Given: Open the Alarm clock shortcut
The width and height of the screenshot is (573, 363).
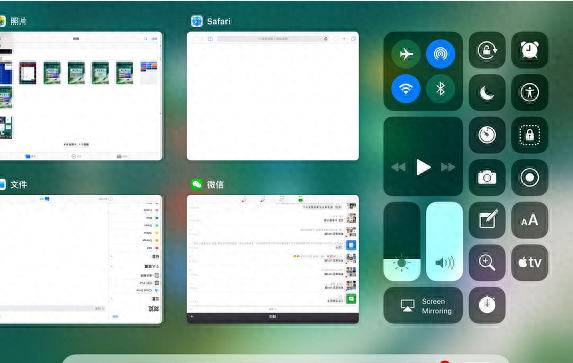Looking at the screenshot, I should [x=530, y=50].
